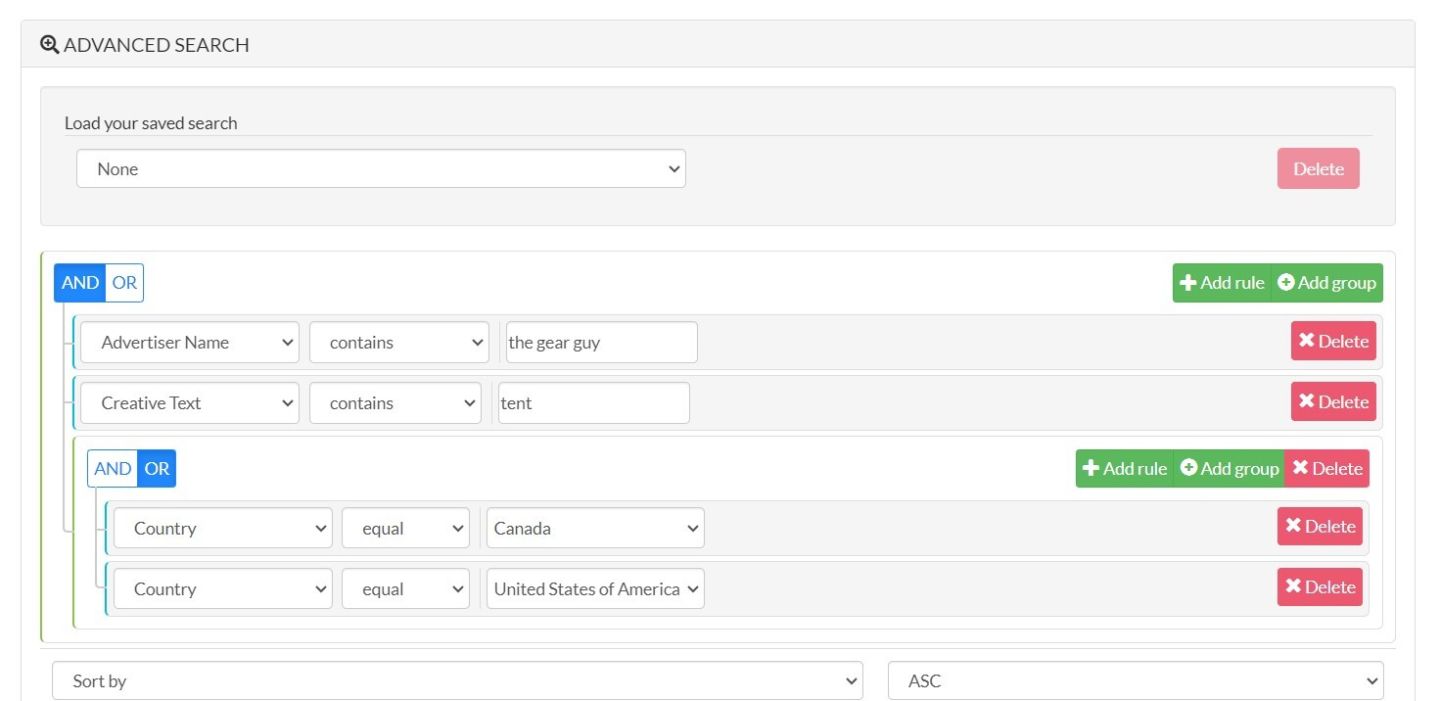The height and width of the screenshot is (701, 1440).
Task: Delete the Creative Text rule
Action: (1333, 402)
